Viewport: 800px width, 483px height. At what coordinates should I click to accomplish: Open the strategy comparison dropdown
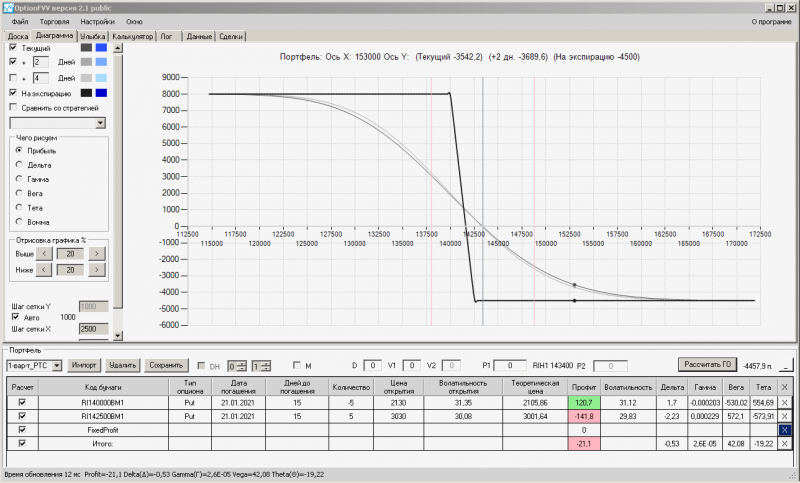(x=100, y=123)
